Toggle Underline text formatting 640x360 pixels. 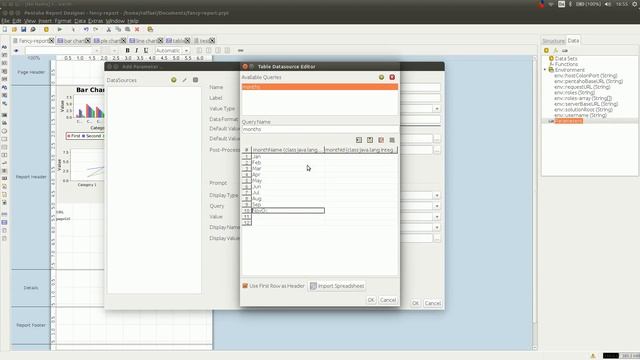click(146, 51)
